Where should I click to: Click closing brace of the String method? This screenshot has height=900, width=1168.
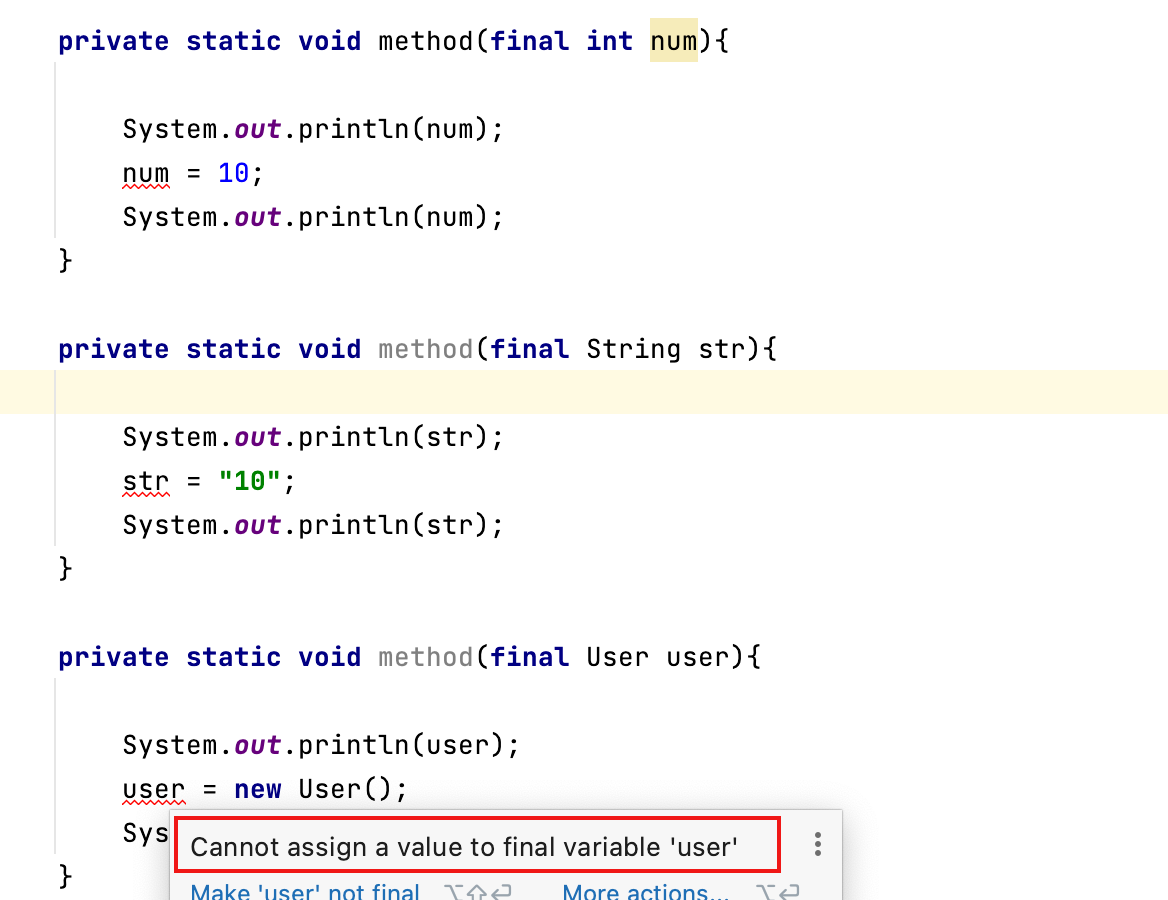point(66,568)
